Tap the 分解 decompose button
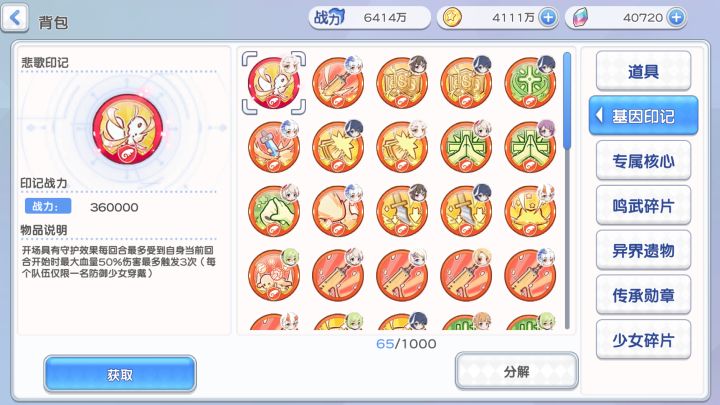Image resolution: width=720 pixels, height=405 pixels. 517,371
